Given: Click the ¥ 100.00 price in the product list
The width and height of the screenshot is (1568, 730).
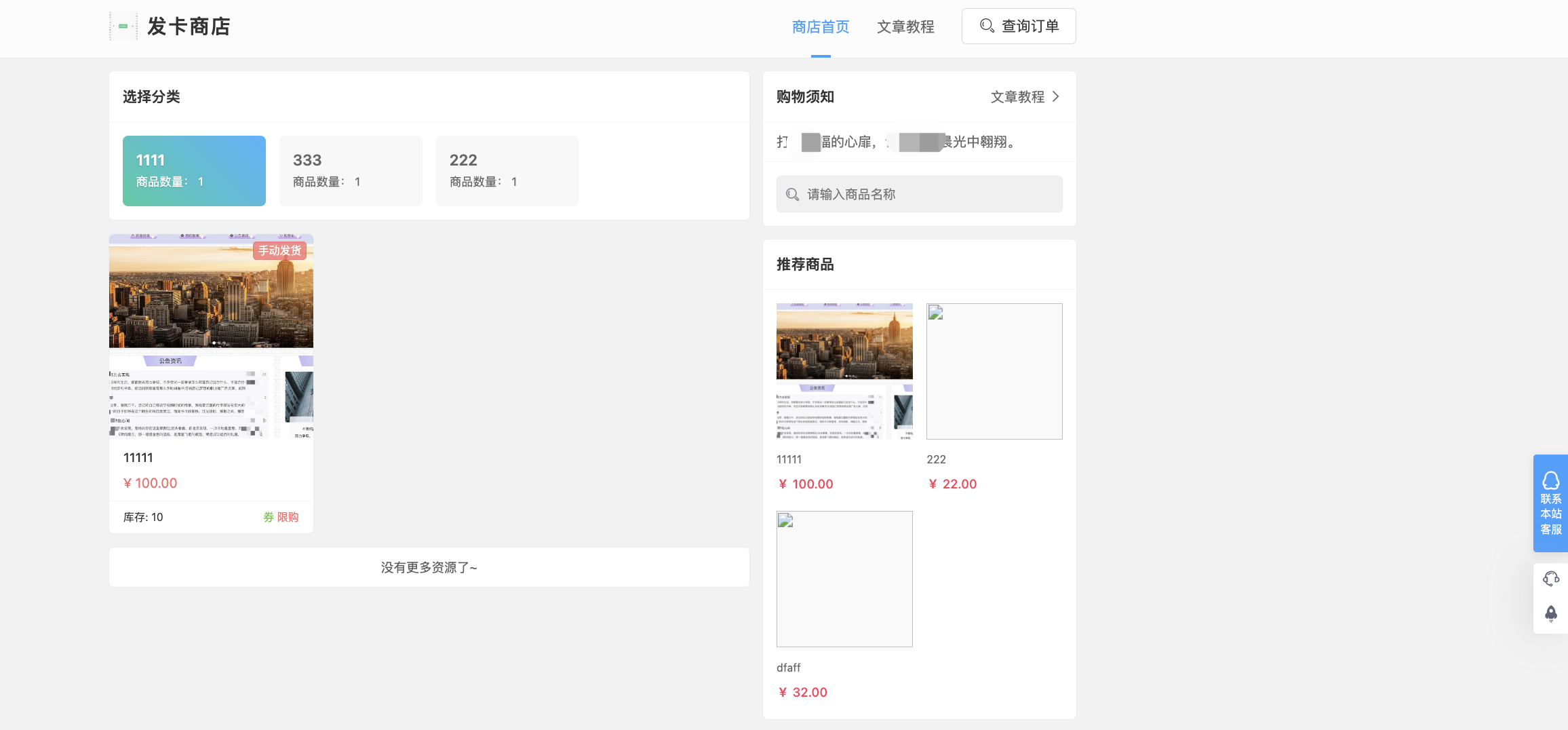Looking at the screenshot, I should 151,483.
